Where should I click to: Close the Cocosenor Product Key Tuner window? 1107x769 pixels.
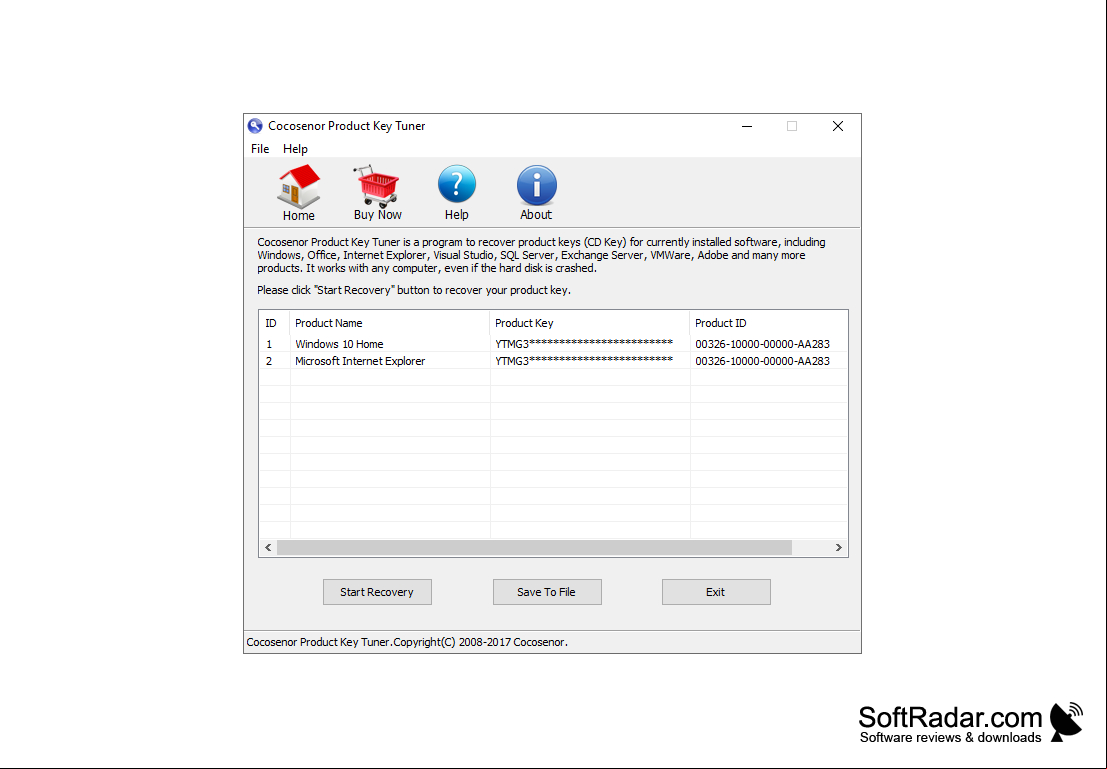tap(838, 126)
